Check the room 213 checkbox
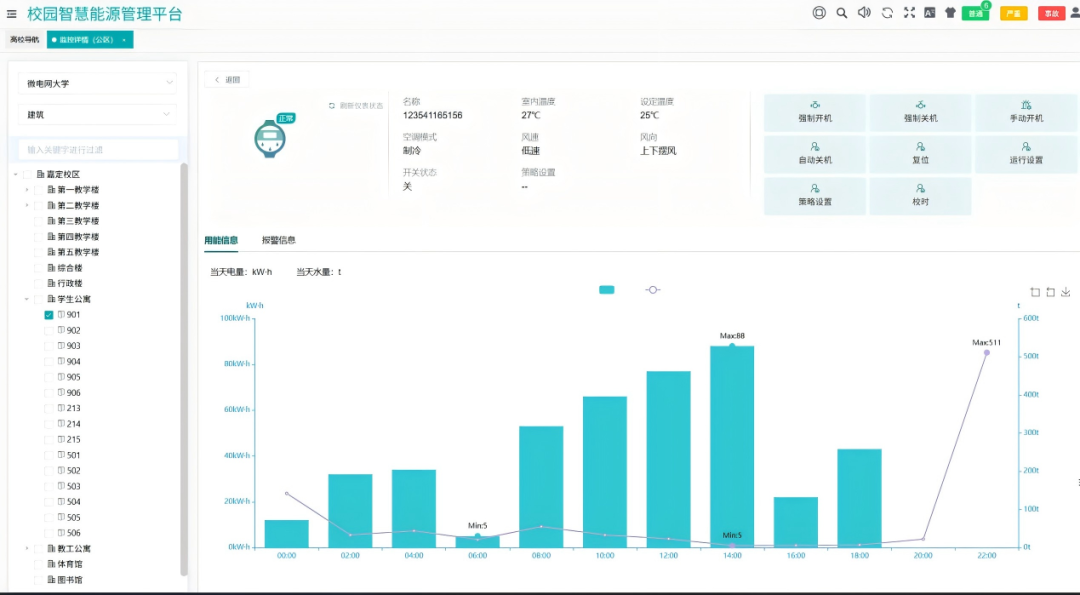Image resolution: width=1080 pixels, height=595 pixels. click(x=48, y=408)
